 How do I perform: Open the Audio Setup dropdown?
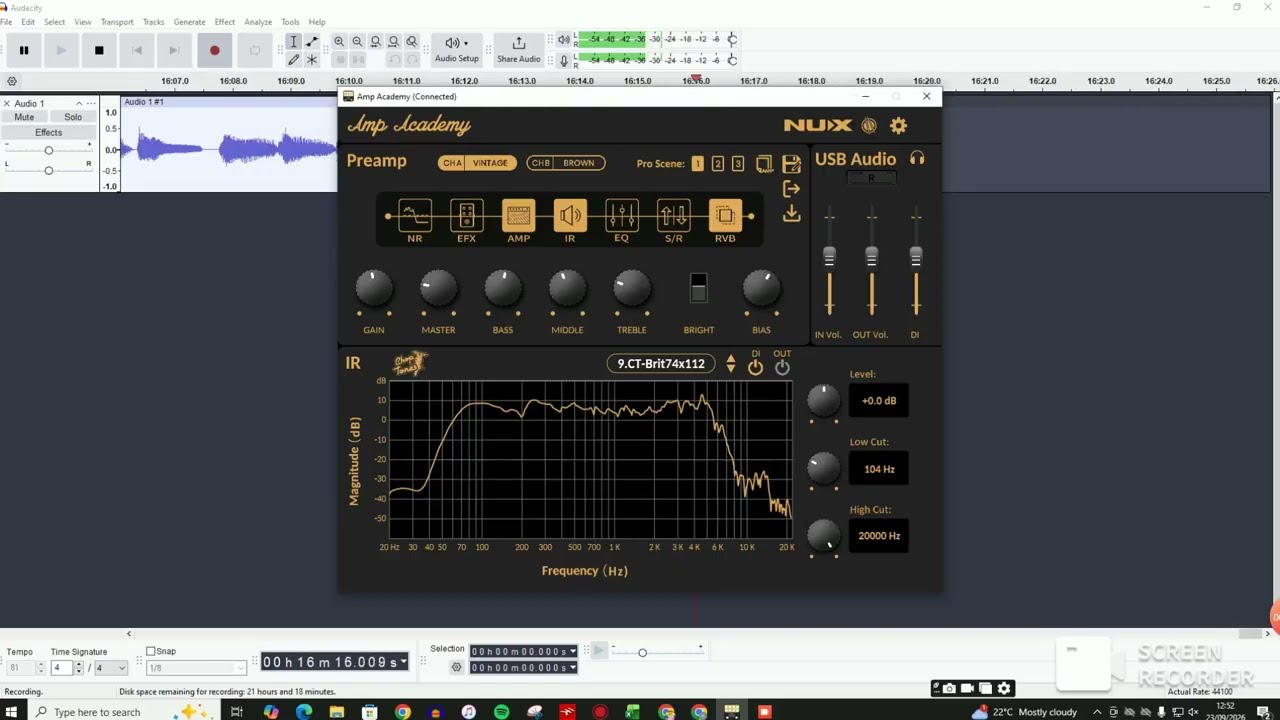[x=457, y=49]
